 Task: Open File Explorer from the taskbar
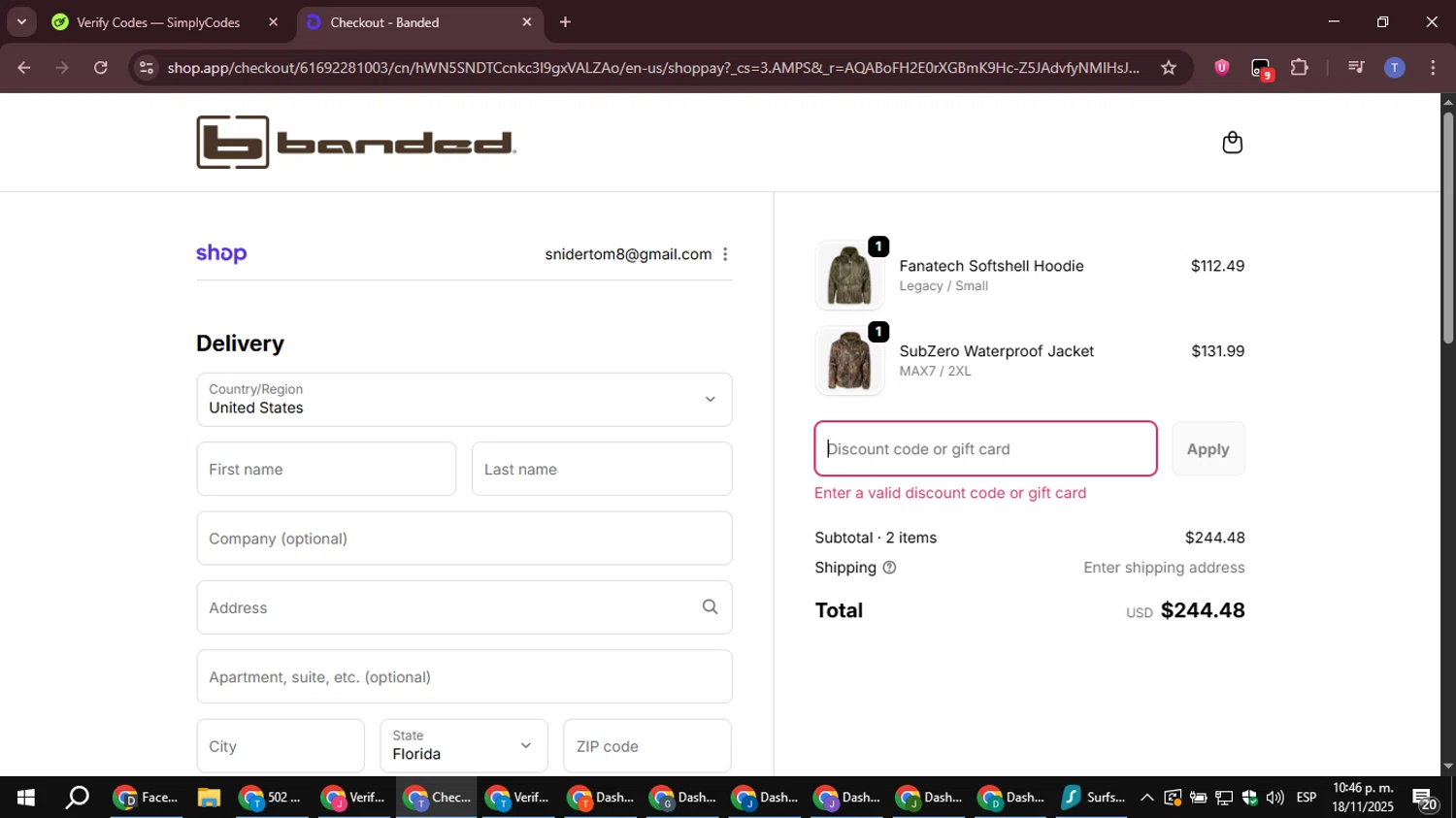(x=209, y=798)
